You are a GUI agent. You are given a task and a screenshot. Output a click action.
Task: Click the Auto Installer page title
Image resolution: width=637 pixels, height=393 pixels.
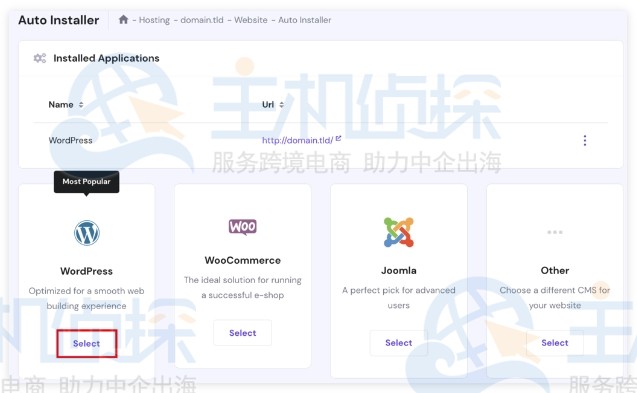[x=58, y=20]
